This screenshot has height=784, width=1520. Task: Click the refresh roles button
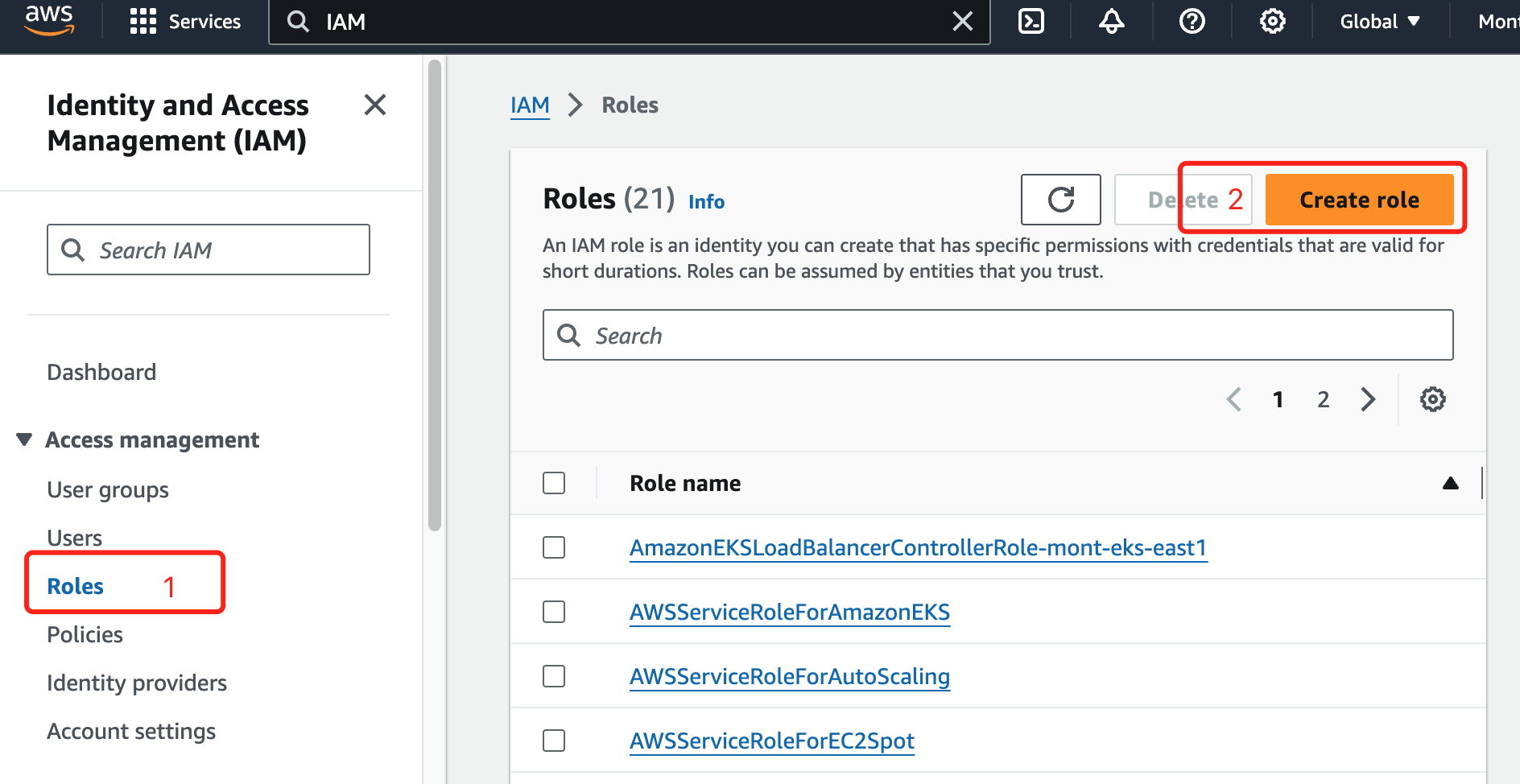click(x=1061, y=200)
